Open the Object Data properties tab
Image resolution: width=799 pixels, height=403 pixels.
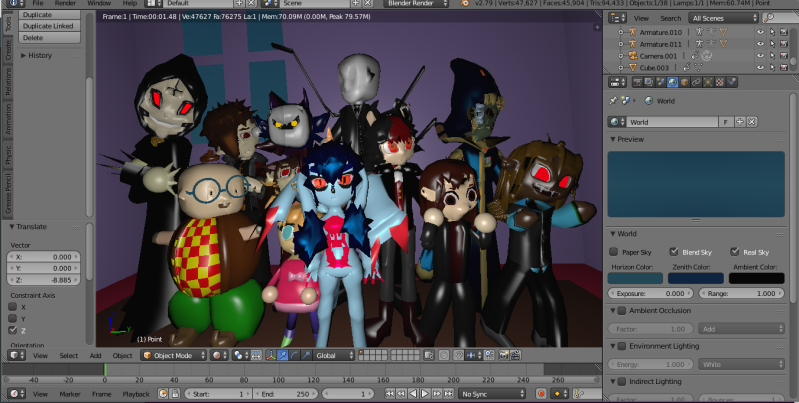click(x=708, y=82)
